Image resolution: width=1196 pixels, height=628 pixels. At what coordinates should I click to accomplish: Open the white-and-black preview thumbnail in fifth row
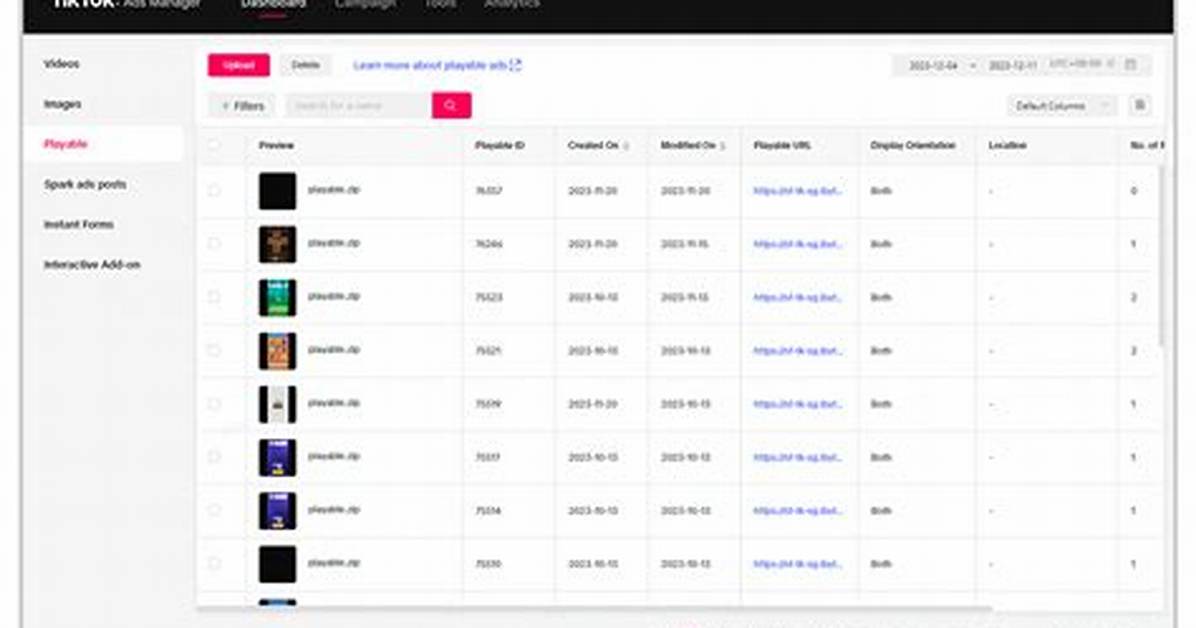278,404
